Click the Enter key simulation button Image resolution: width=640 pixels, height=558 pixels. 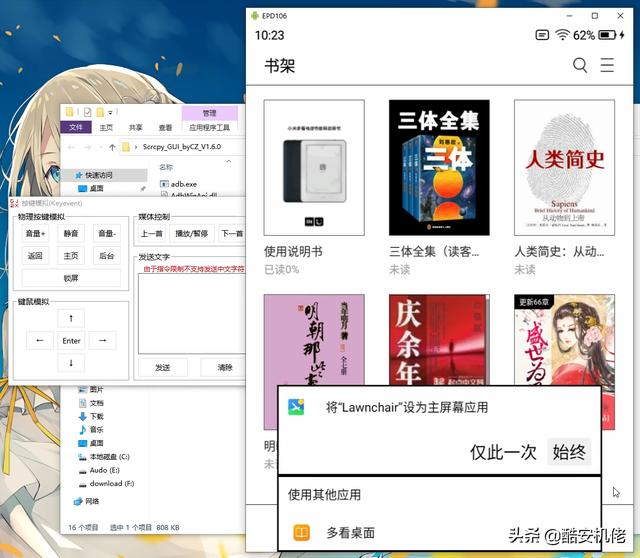coord(71,340)
